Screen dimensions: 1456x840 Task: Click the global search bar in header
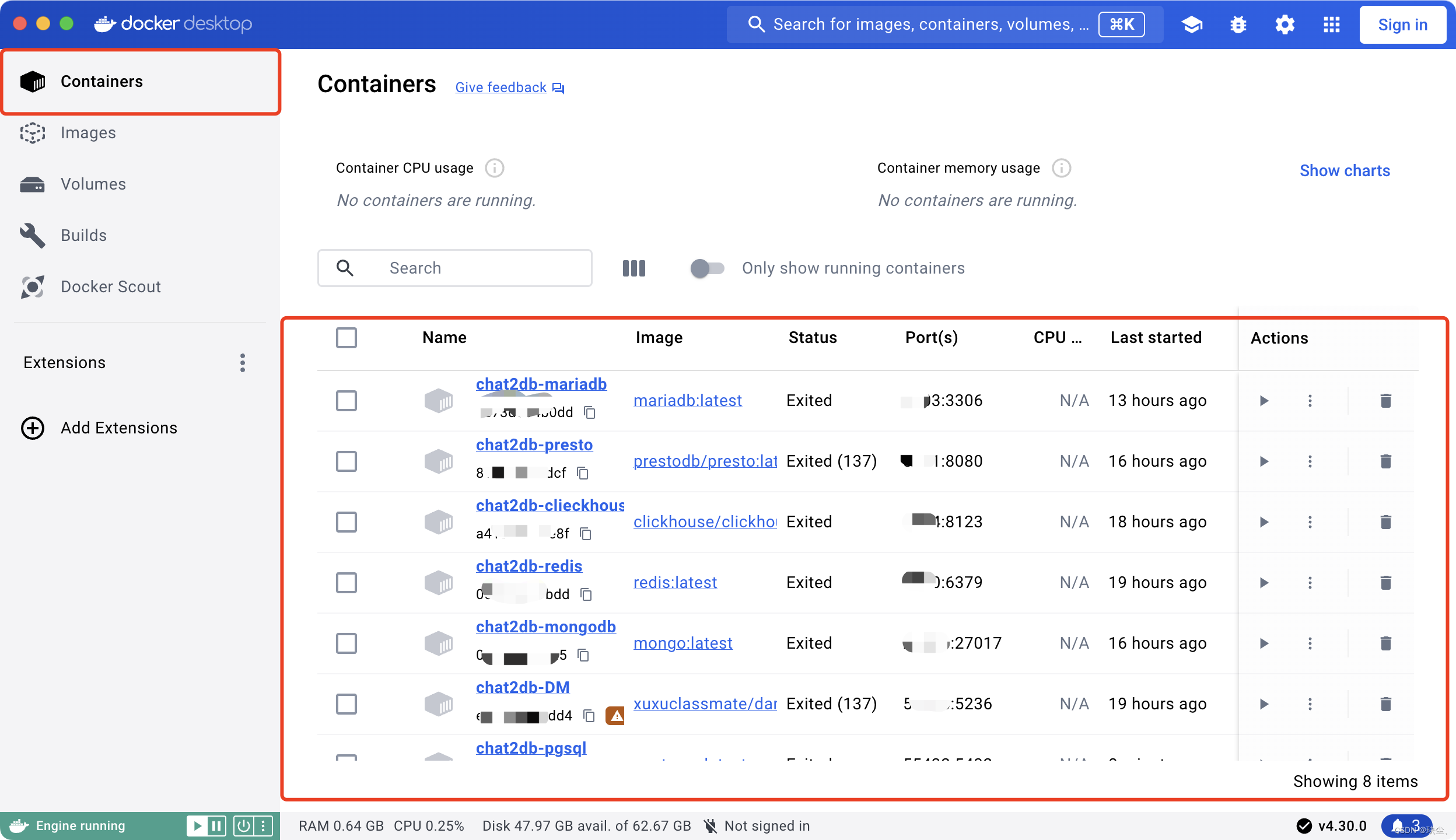pos(945,24)
